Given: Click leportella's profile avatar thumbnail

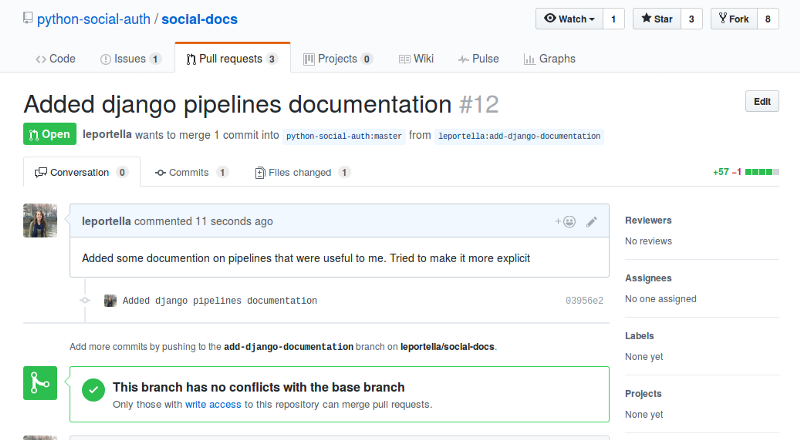Looking at the screenshot, I should 40,220.
